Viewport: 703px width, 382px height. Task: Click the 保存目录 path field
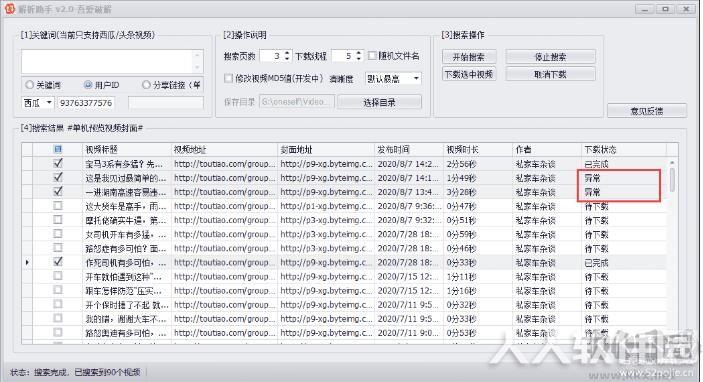click(296, 102)
